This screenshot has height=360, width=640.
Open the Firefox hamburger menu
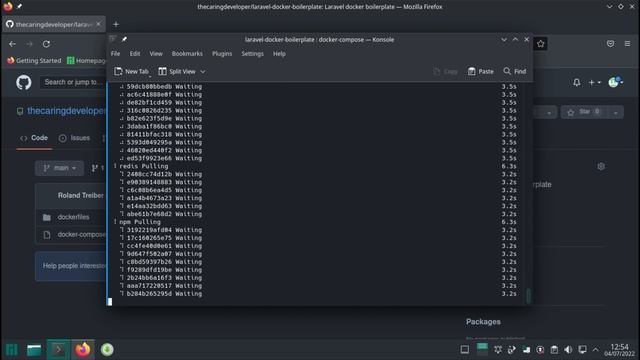pyautogui.click(x=627, y=44)
